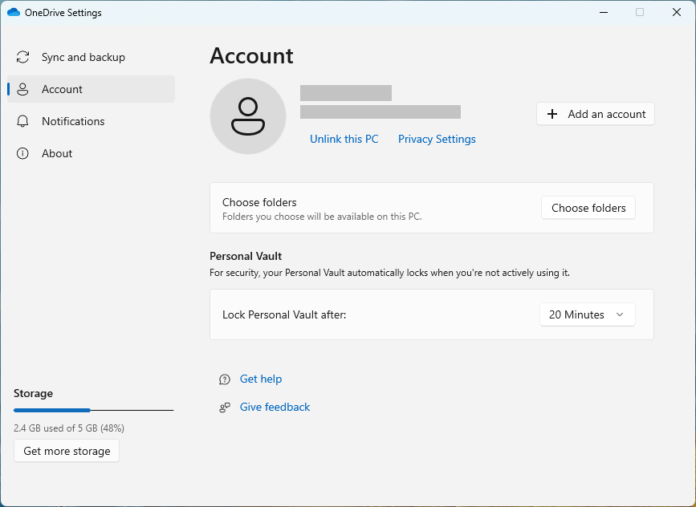Click the 2.4 GB used of 5 GB text
This screenshot has width=696, height=507.
pos(69,428)
